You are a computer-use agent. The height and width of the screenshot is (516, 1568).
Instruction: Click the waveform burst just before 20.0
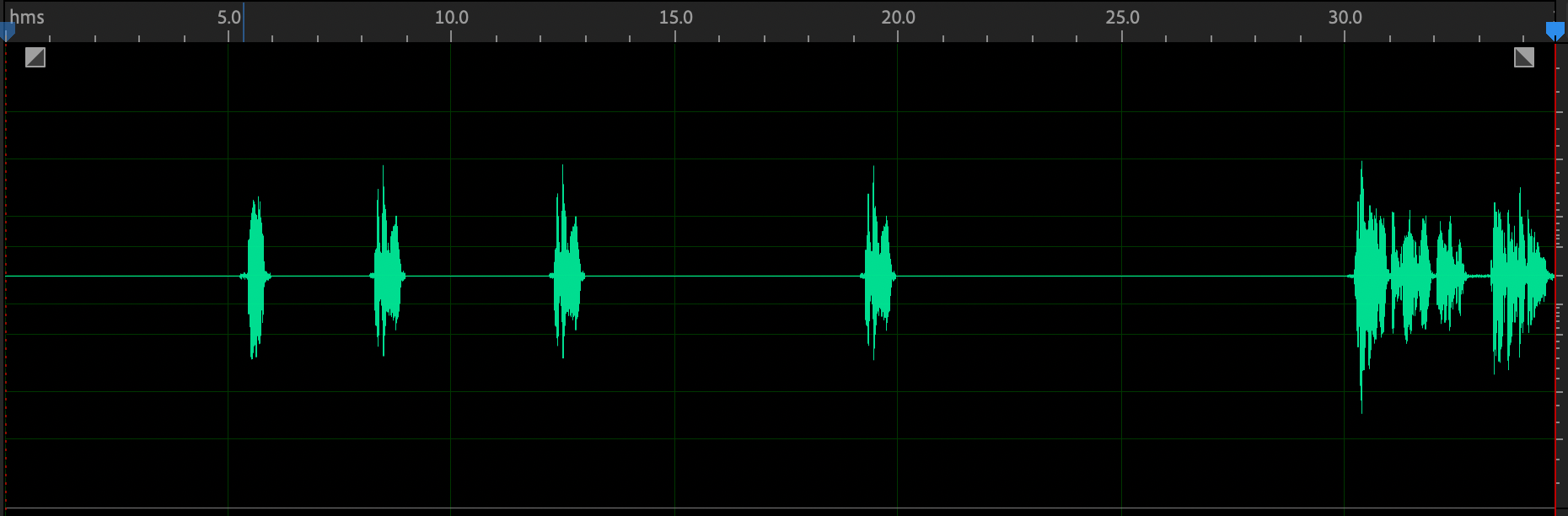pos(878,276)
